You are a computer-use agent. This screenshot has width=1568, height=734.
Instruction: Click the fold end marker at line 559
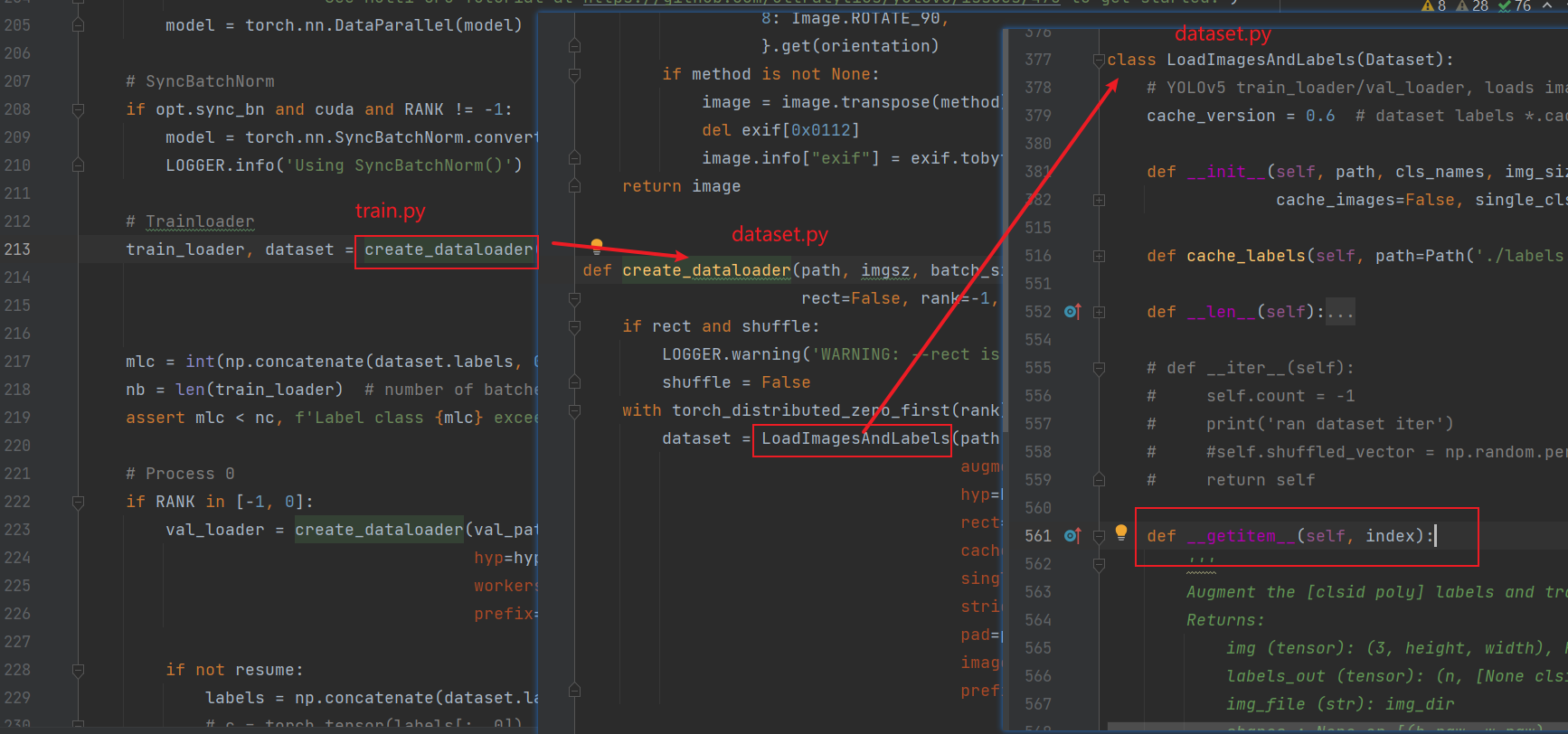pos(1100,480)
